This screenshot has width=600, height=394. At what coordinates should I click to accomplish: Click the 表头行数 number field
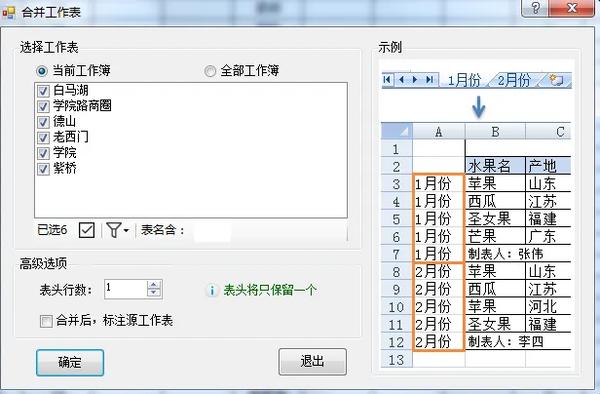coord(126,289)
